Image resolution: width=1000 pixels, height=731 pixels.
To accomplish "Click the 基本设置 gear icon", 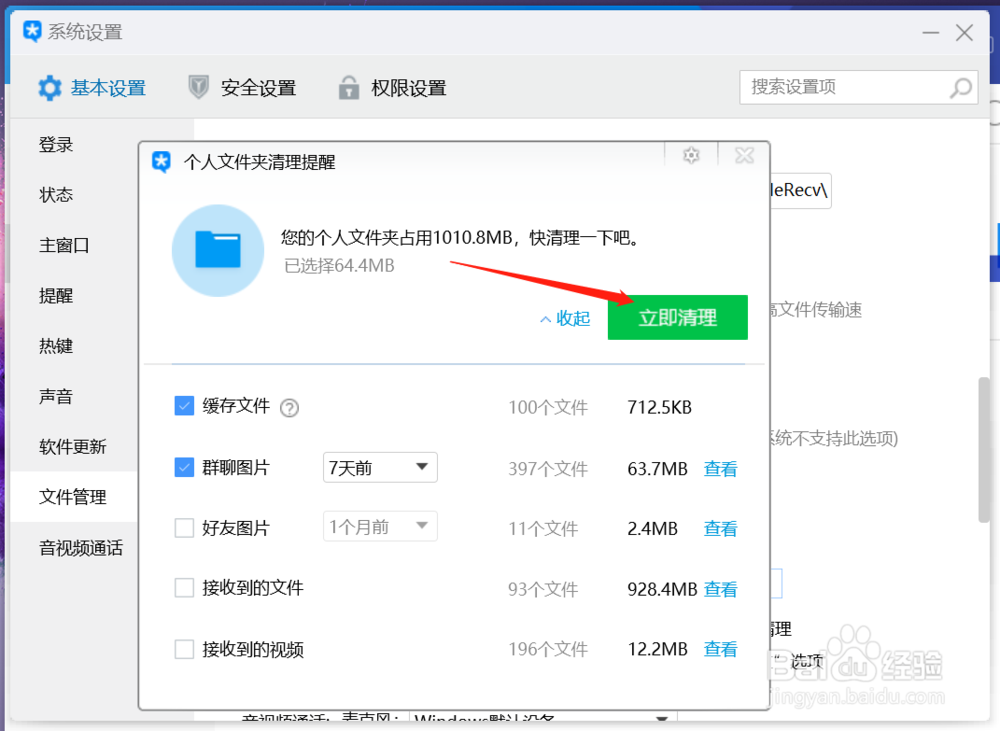I will [x=49, y=87].
